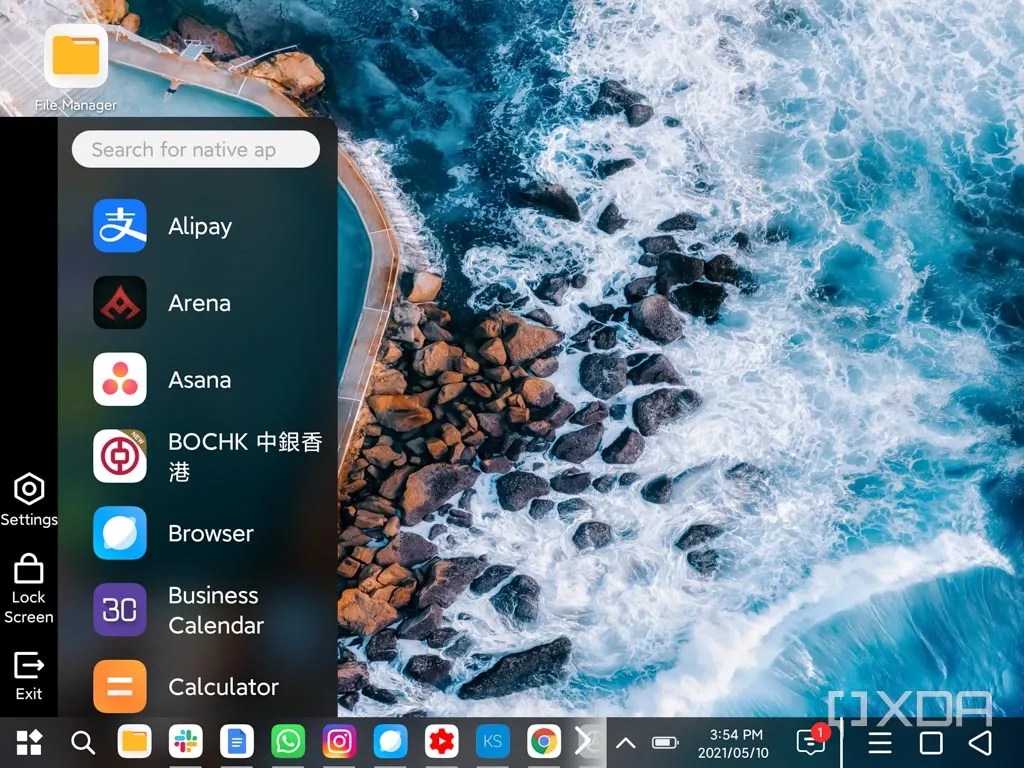Image resolution: width=1024 pixels, height=768 pixels.
Task: Click the search for native apps field
Action: click(x=195, y=149)
